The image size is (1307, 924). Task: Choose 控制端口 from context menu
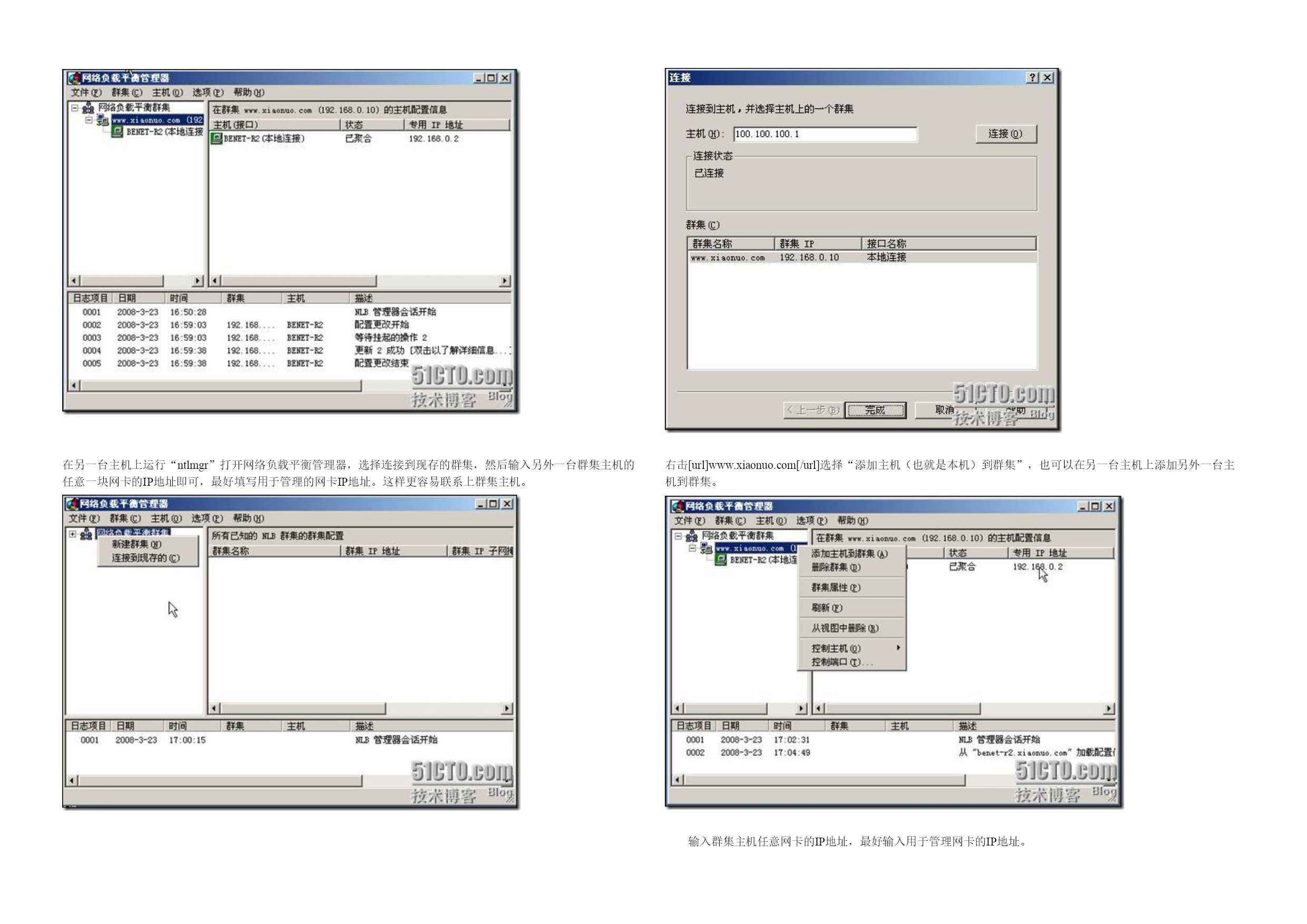pyautogui.click(x=842, y=662)
